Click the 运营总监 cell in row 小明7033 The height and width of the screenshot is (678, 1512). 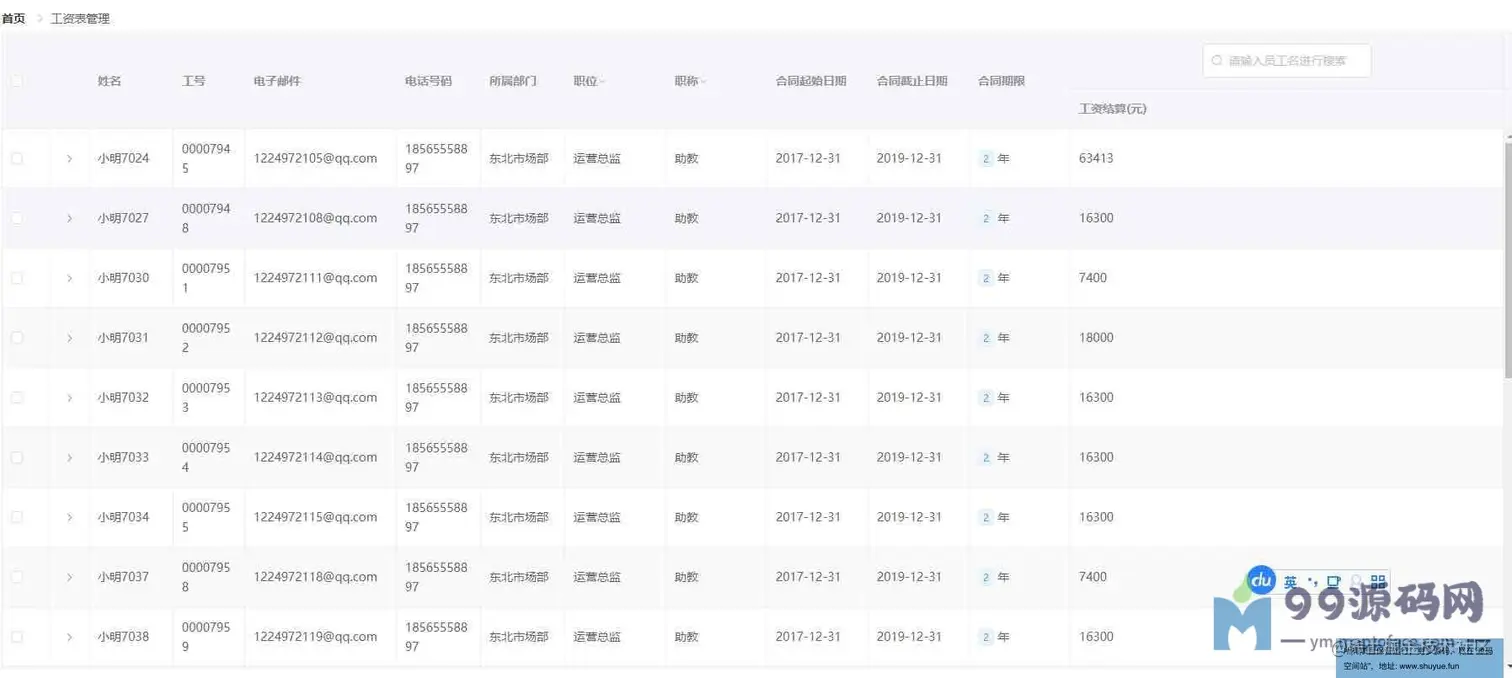pyautogui.click(x=597, y=457)
